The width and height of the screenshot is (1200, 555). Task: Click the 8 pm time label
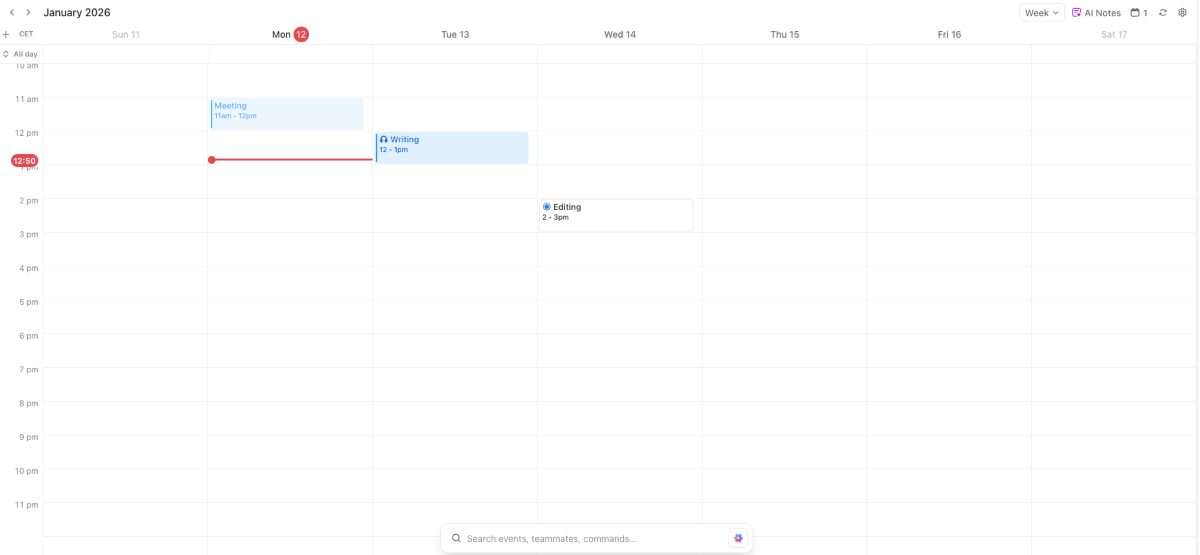pyautogui.click(x=29, y=403)
